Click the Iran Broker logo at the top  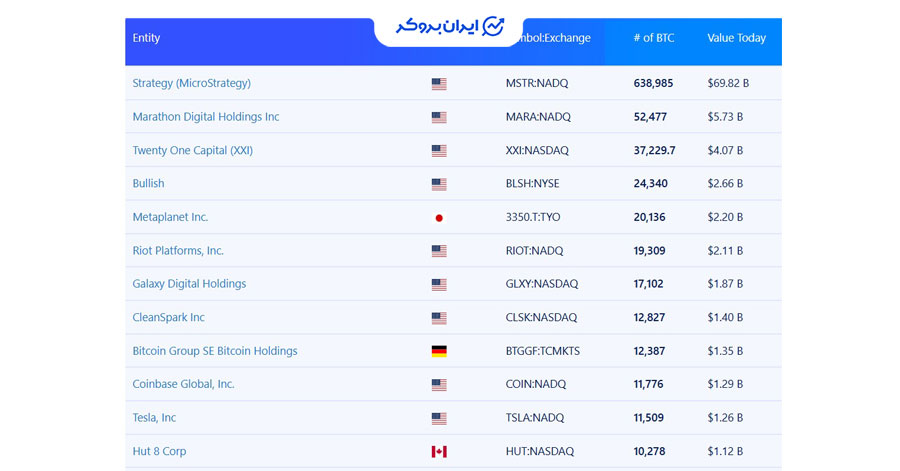coord(449,26)
